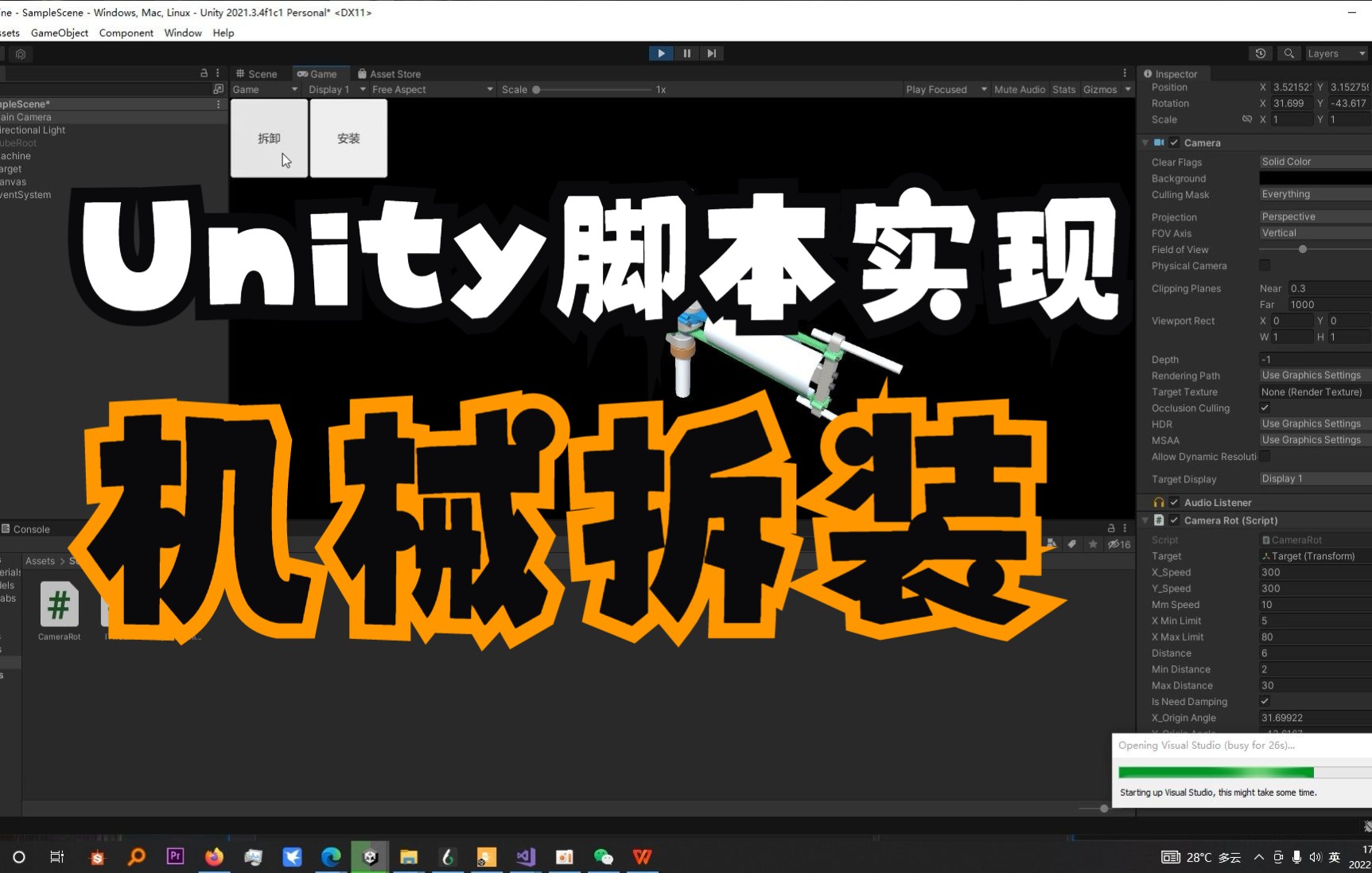Open Windows Task View button
1372x873 pixels.
57,856
